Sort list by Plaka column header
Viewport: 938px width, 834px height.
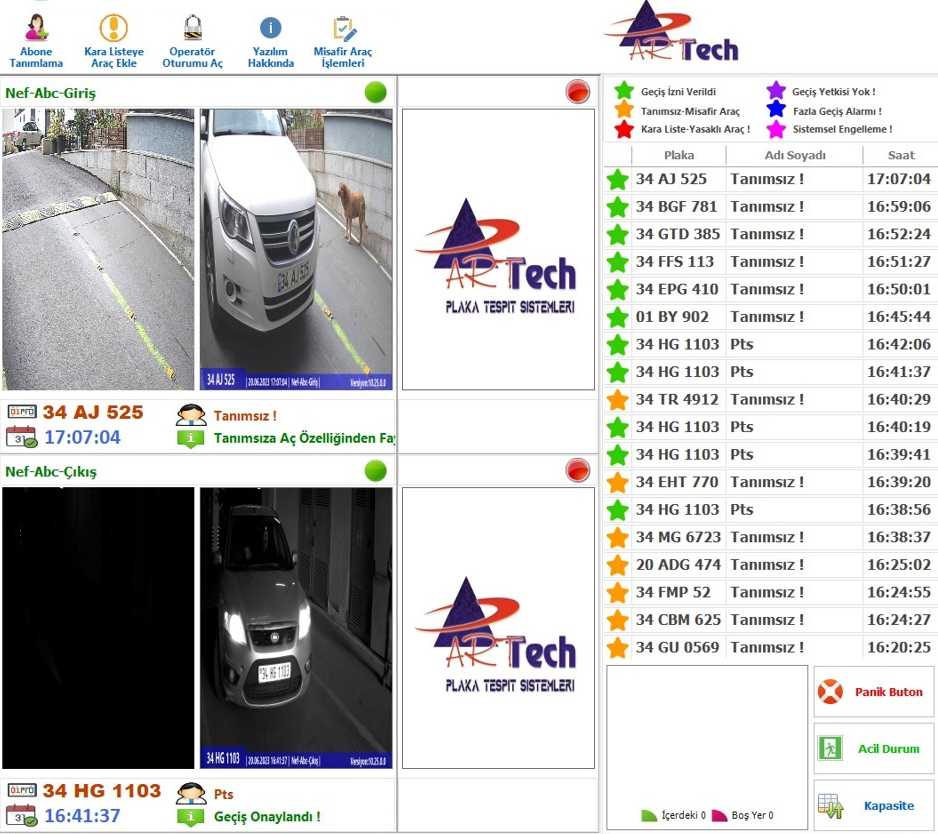(678, 155)
